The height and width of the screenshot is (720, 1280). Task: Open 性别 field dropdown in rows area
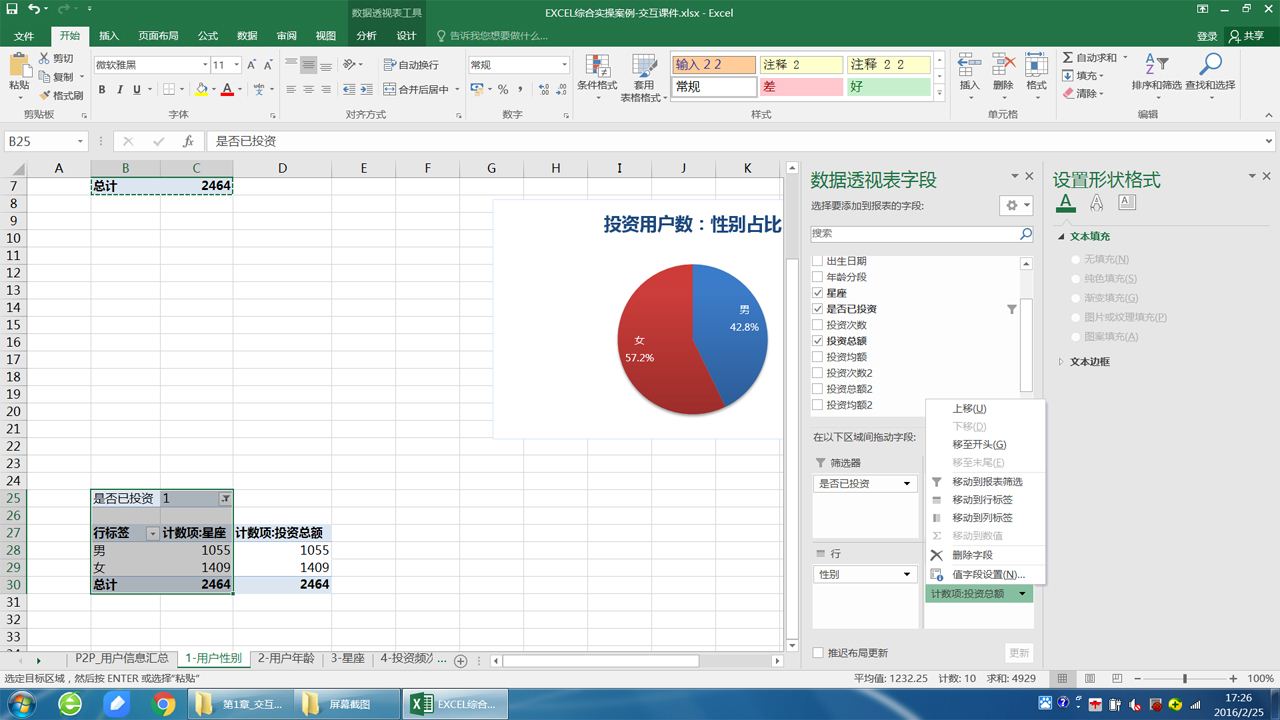click(x=908, y=574)
